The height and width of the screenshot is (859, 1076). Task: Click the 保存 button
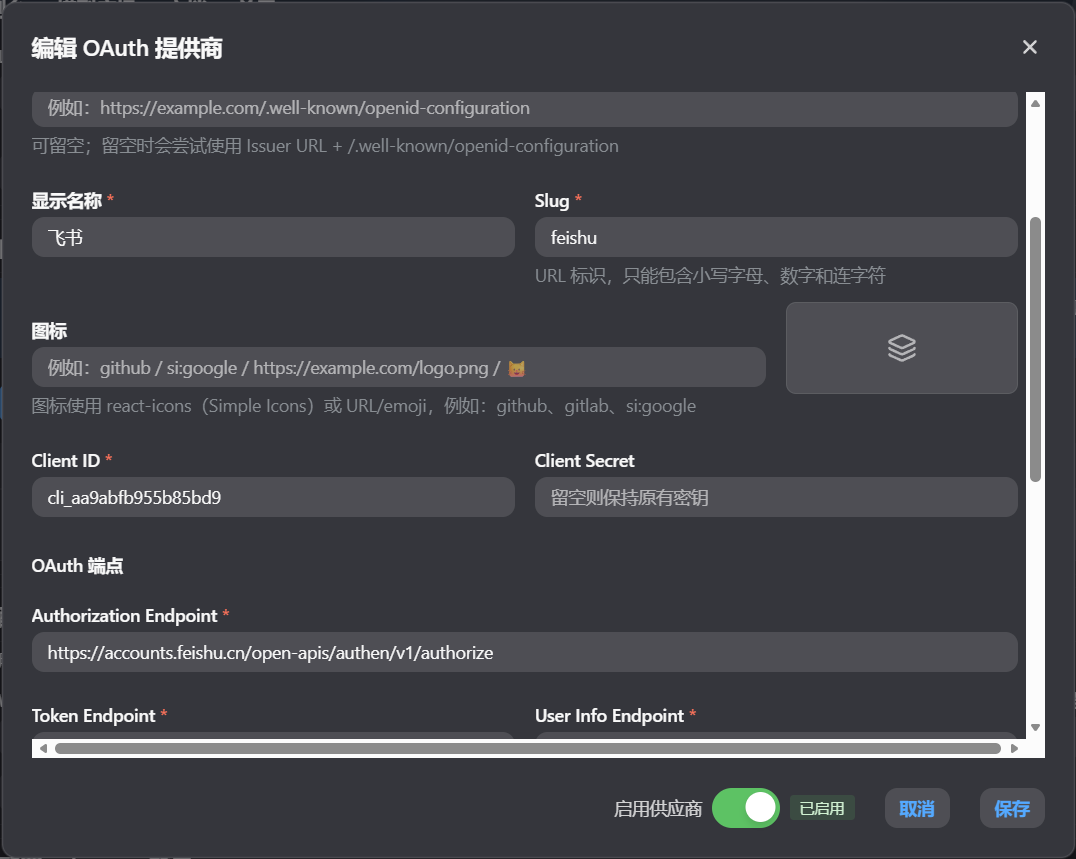1012,808
